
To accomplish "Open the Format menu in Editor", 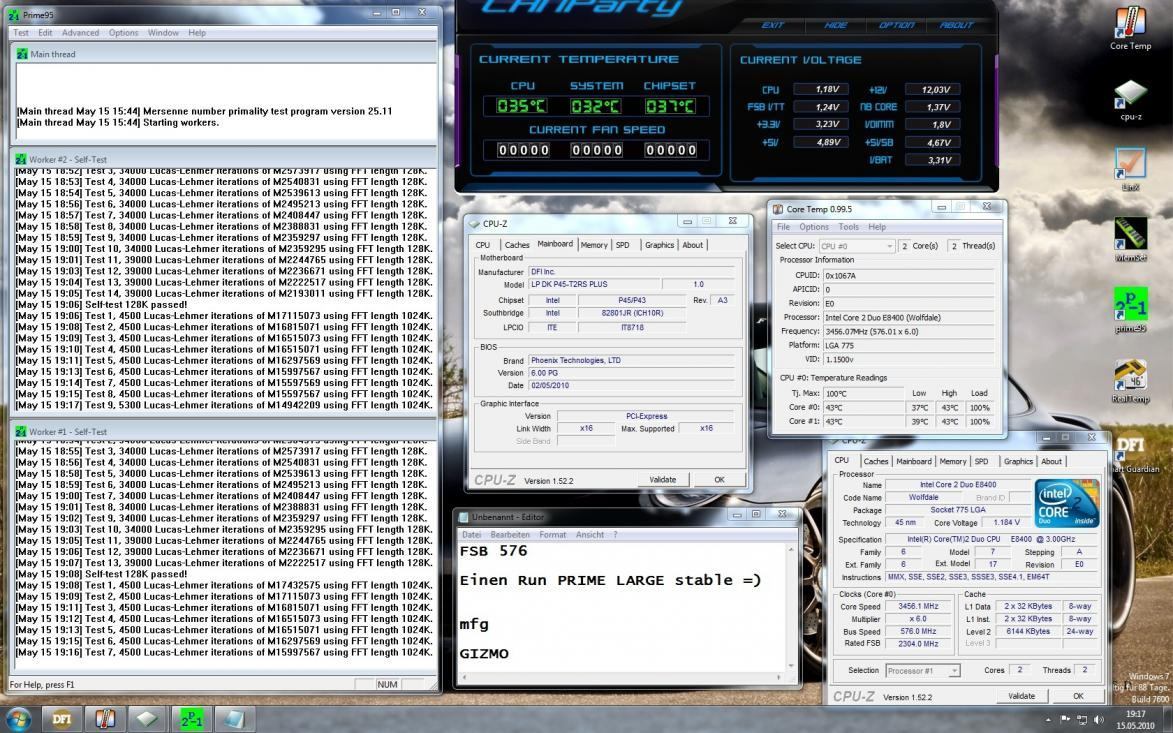I will coord(553,535).
